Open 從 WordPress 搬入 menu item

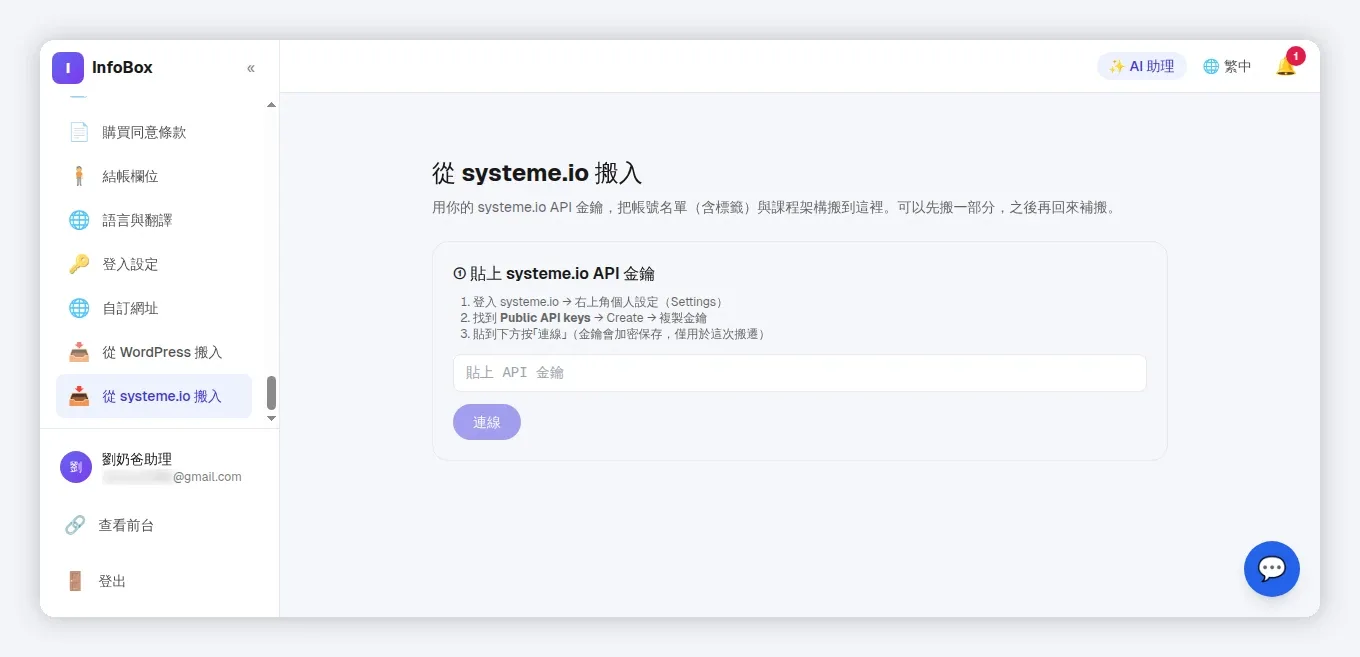pos(154,352)
